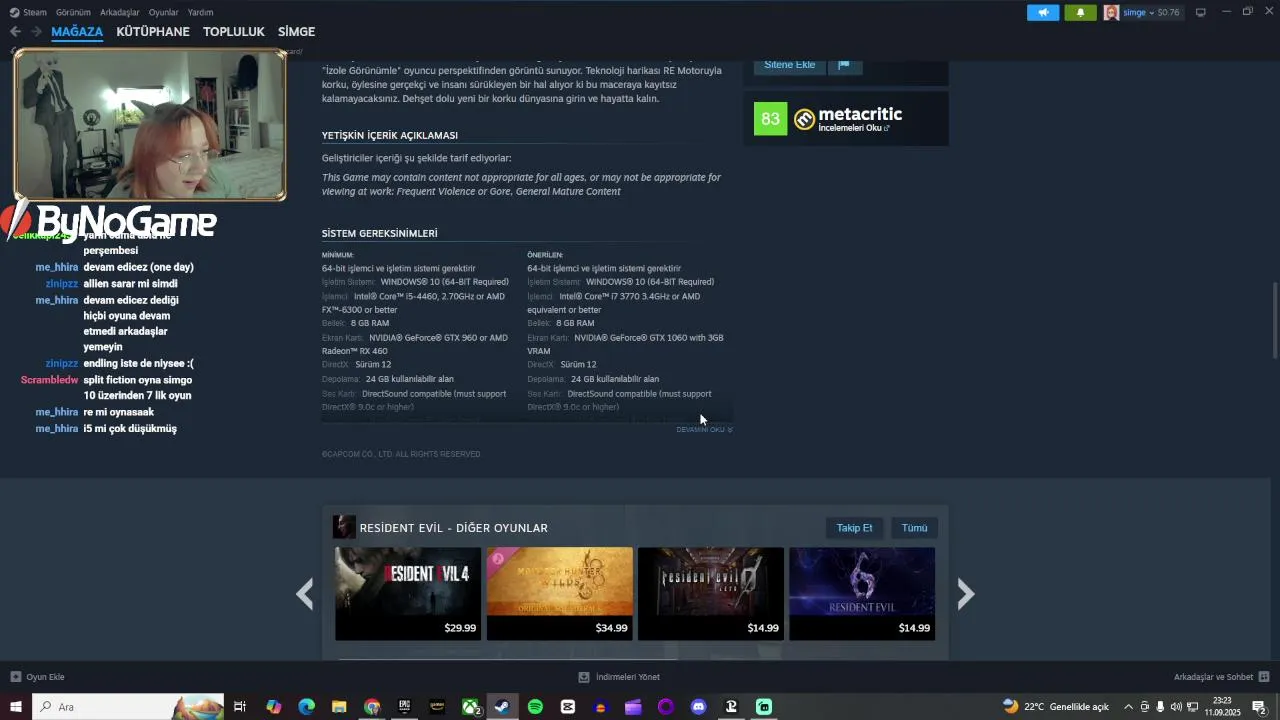Click the carousel horizontal scrollbar under thumbnails
Image resolution: width=1280 pixels, height=720 pixels.
tap(510, 658)
